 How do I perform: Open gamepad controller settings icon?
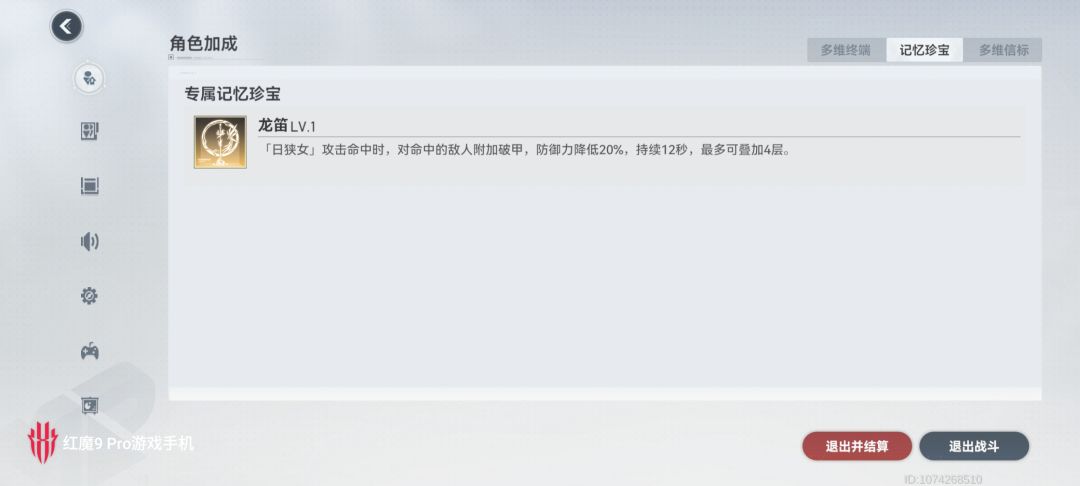coord(90,351)
